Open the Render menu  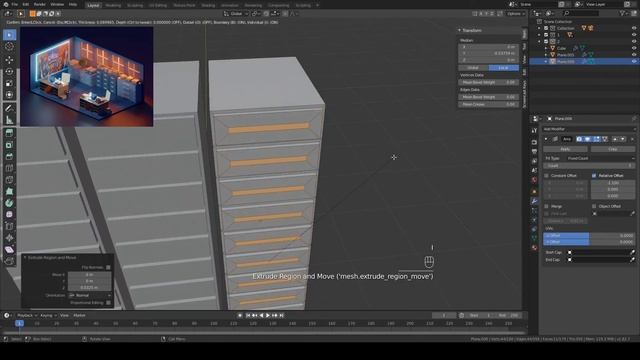click(40, 4)
